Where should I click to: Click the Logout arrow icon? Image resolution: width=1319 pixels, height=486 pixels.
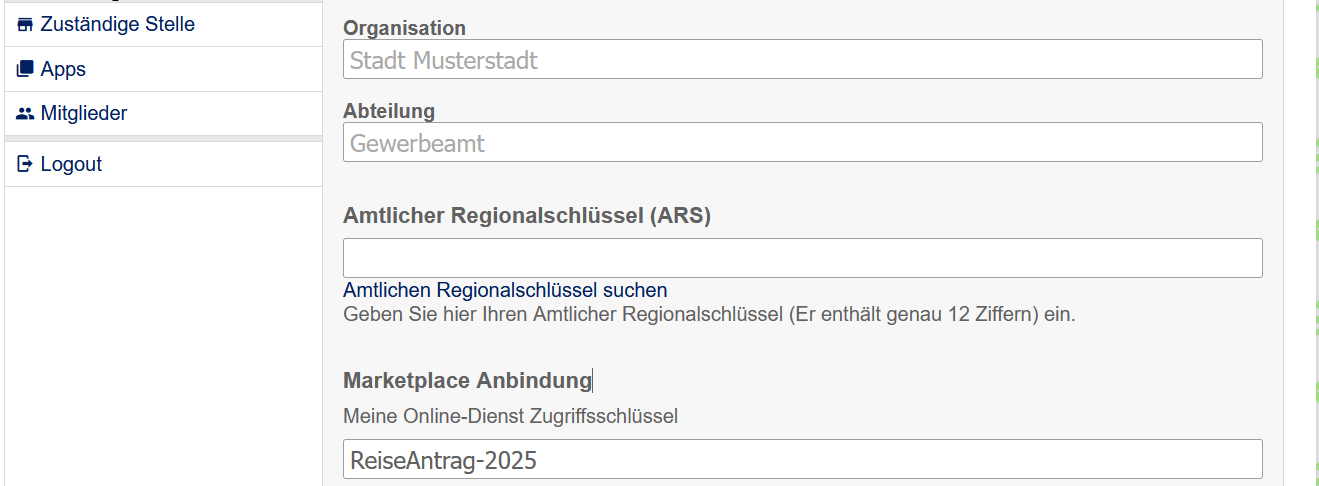pos(26,164)
